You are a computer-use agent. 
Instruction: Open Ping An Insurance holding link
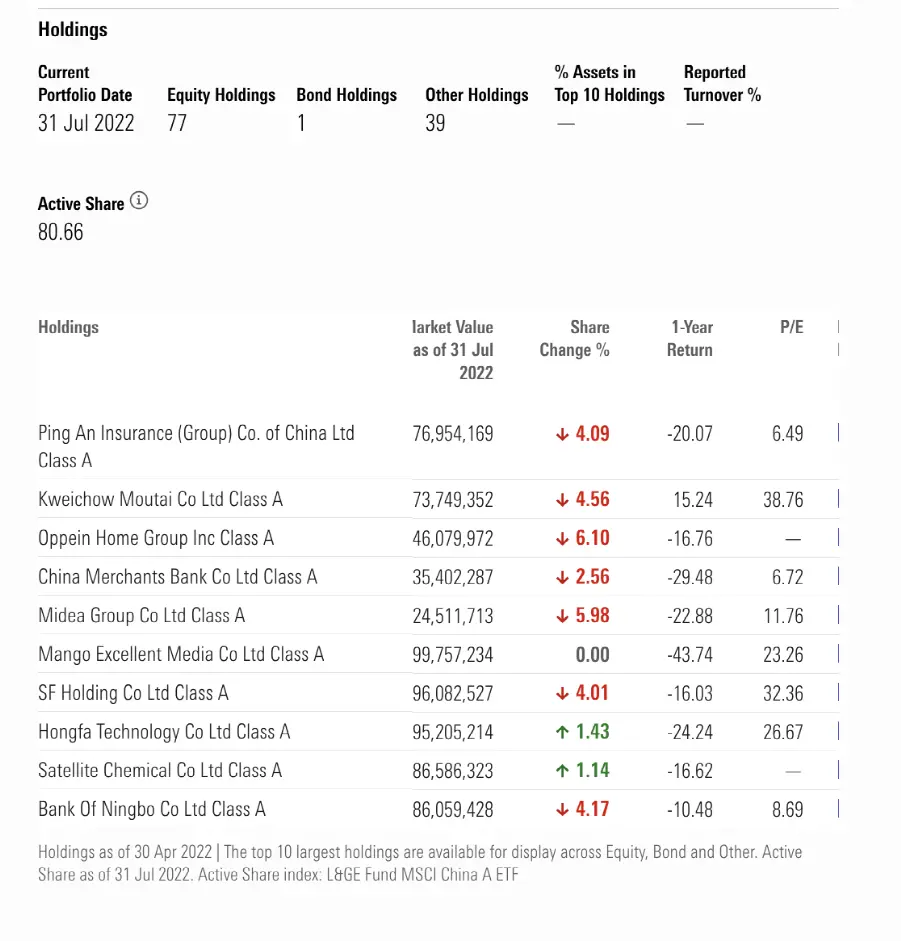196,446
